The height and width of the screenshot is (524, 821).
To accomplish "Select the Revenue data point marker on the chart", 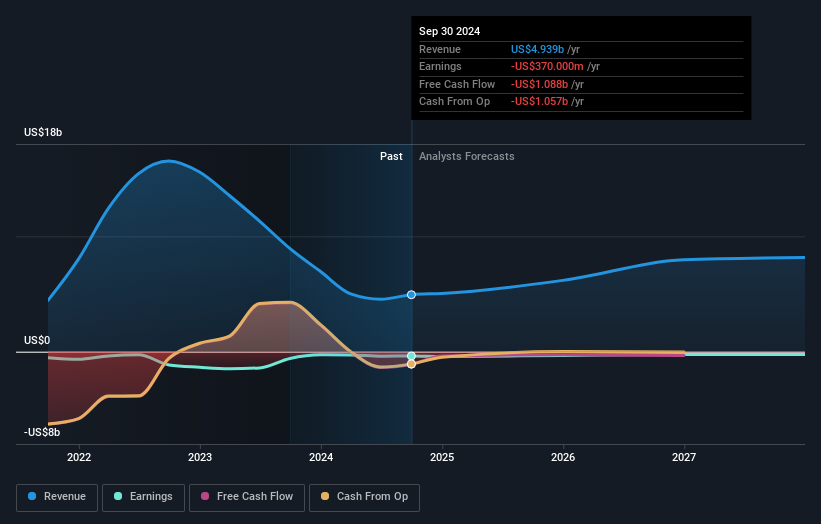I will (x=412, y=295).
